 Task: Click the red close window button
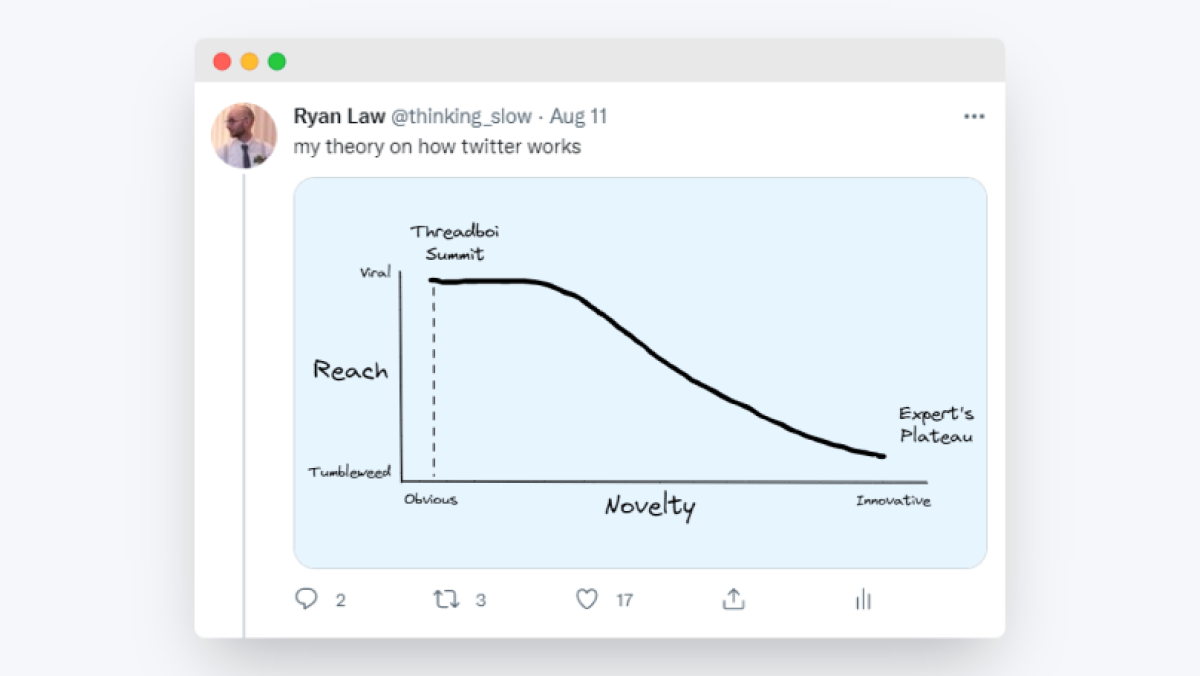point(222,61)
